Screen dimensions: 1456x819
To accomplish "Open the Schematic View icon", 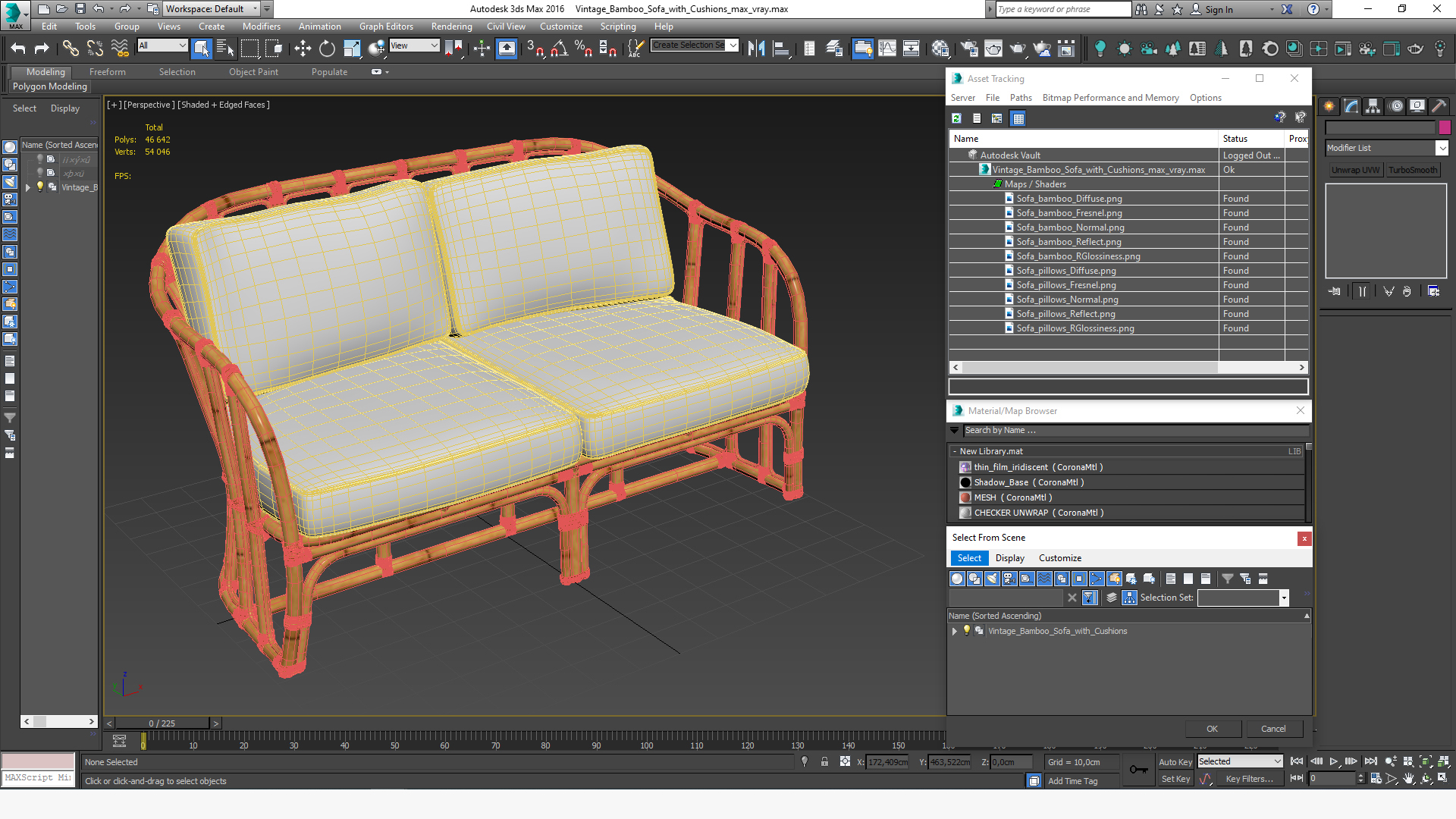I will point(911,49).
